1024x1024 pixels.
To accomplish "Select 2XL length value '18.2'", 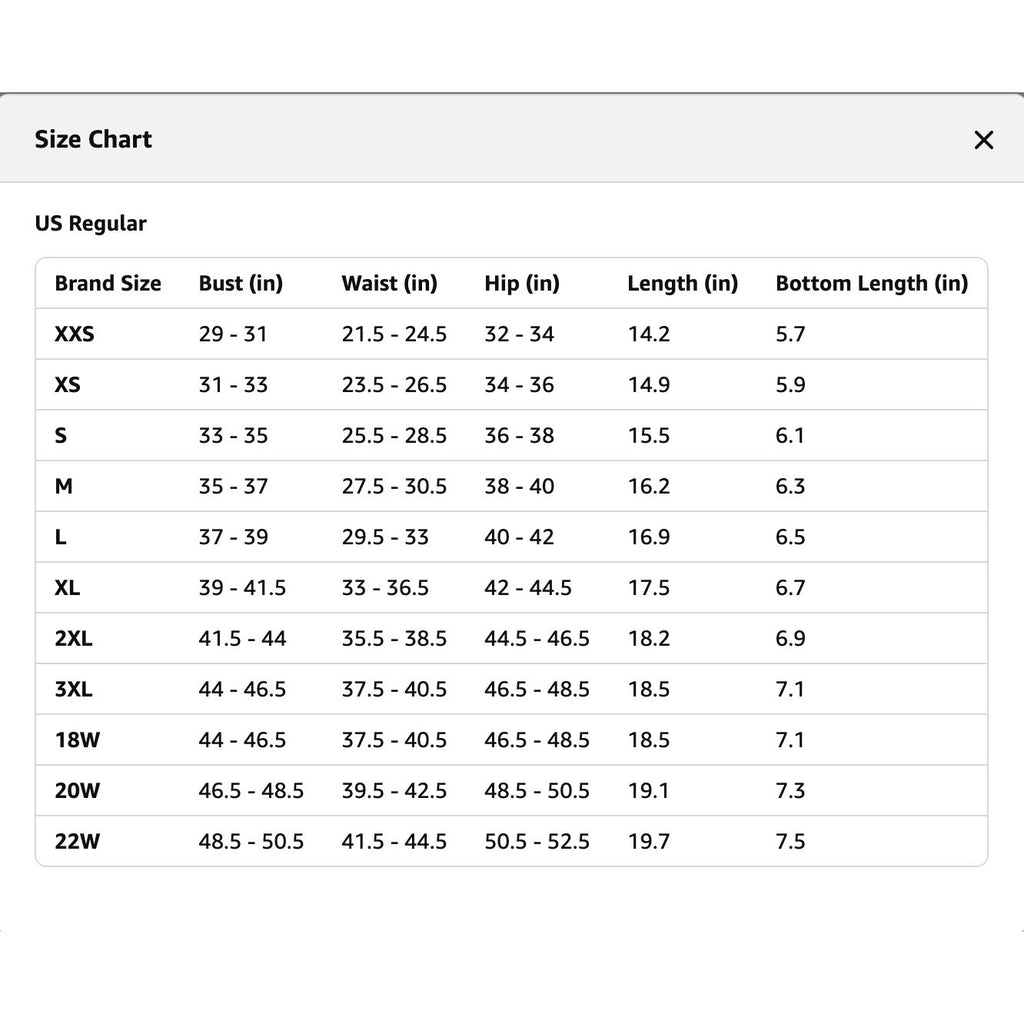I will pos(648,638).
